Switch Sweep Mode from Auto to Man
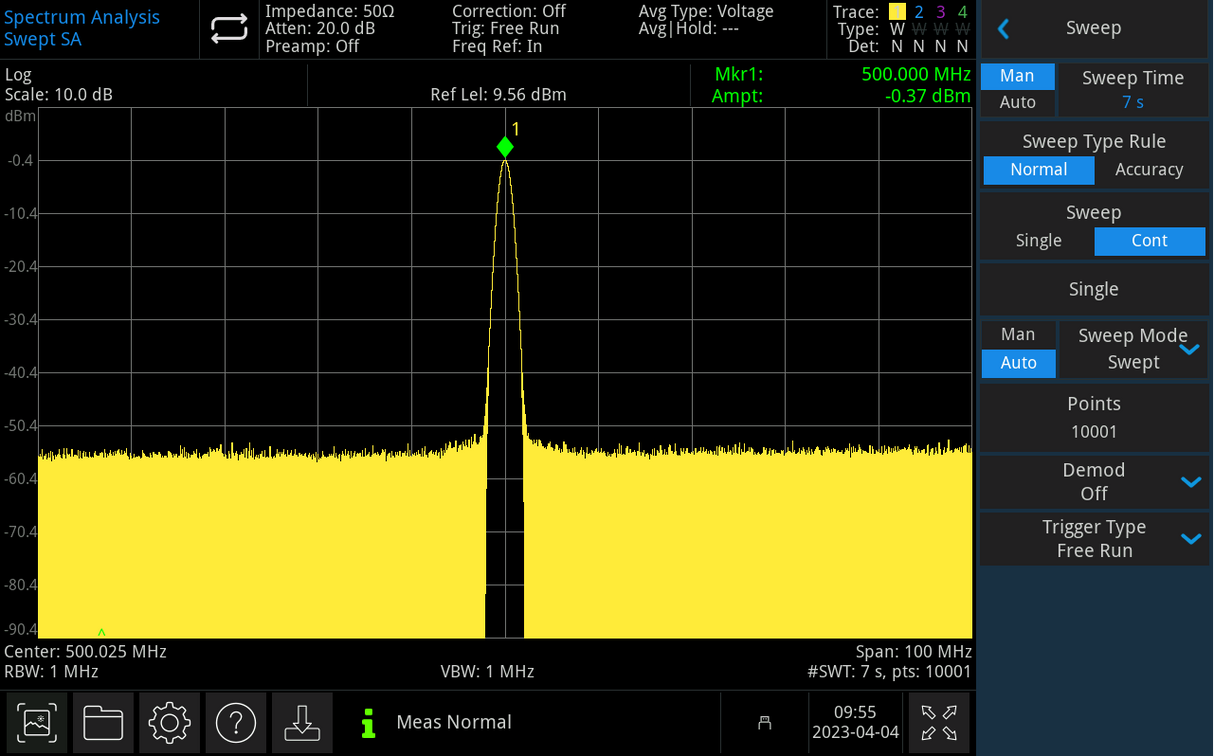The image size is (1214, 756). click(1017, 333)
